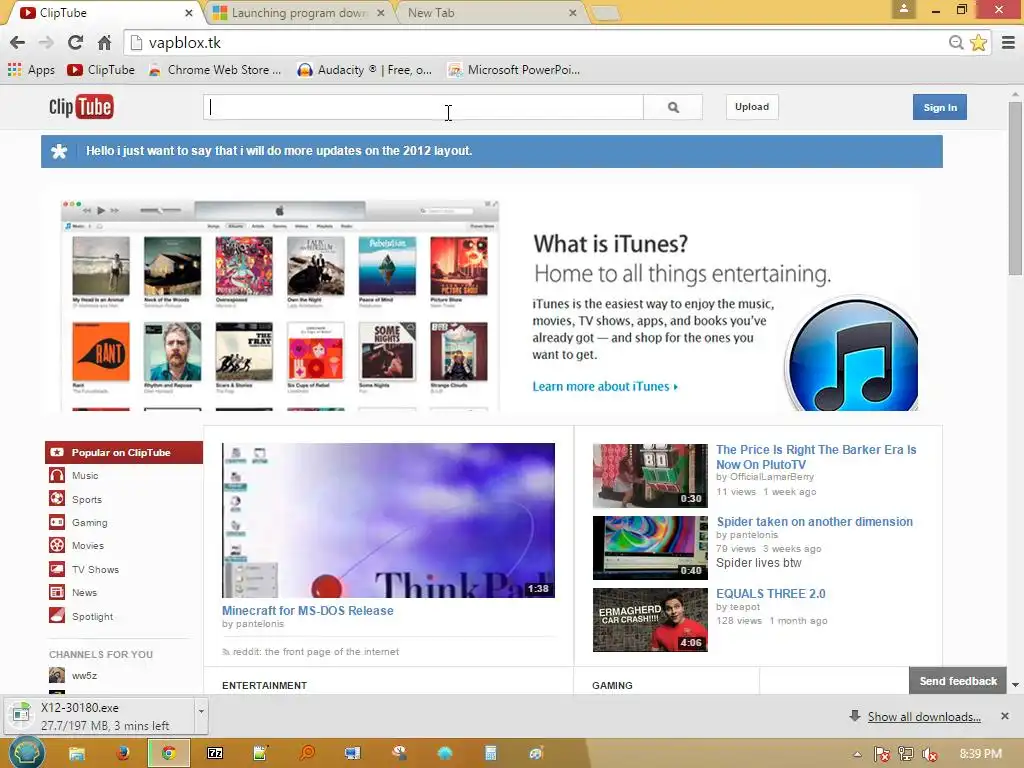Open the Apps bookmarks shortcut
Image resolution: width=1024 pixels, height=768 pixels.
coord(31,70)
